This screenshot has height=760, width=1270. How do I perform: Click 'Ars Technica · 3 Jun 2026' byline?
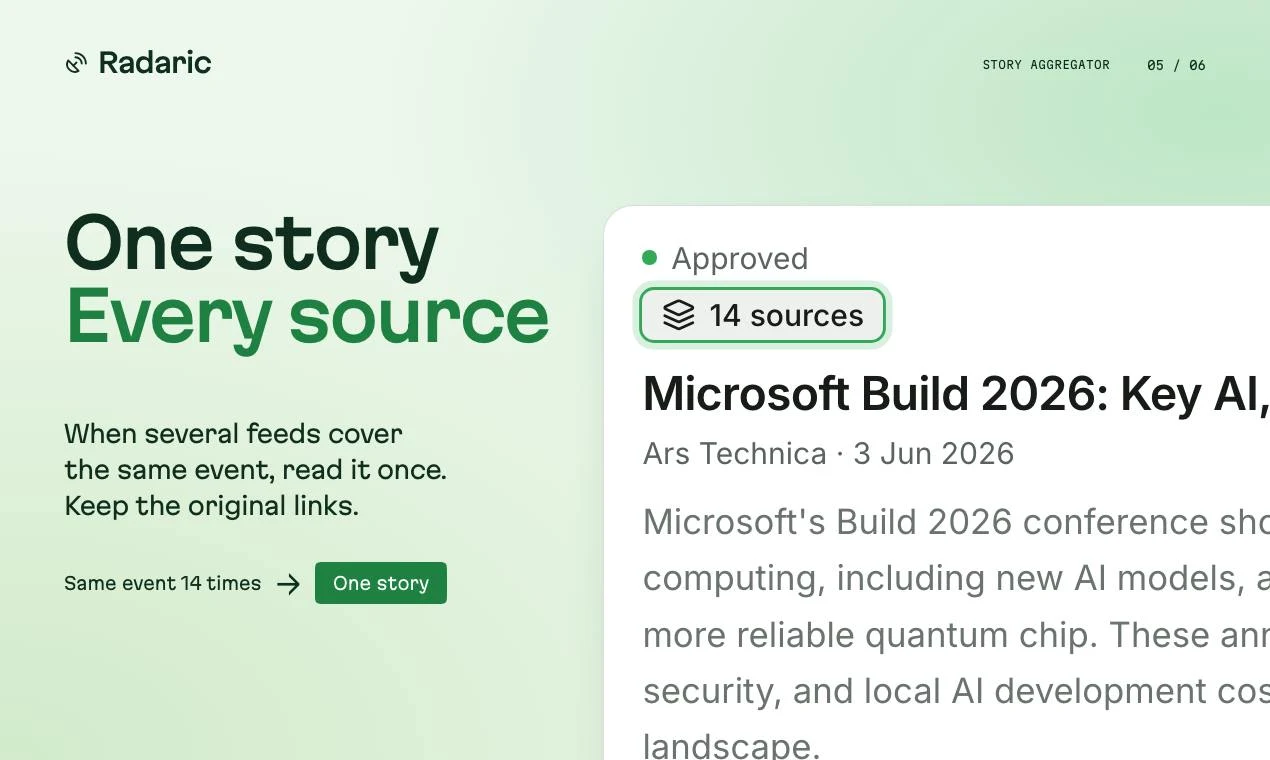point(828,453)
